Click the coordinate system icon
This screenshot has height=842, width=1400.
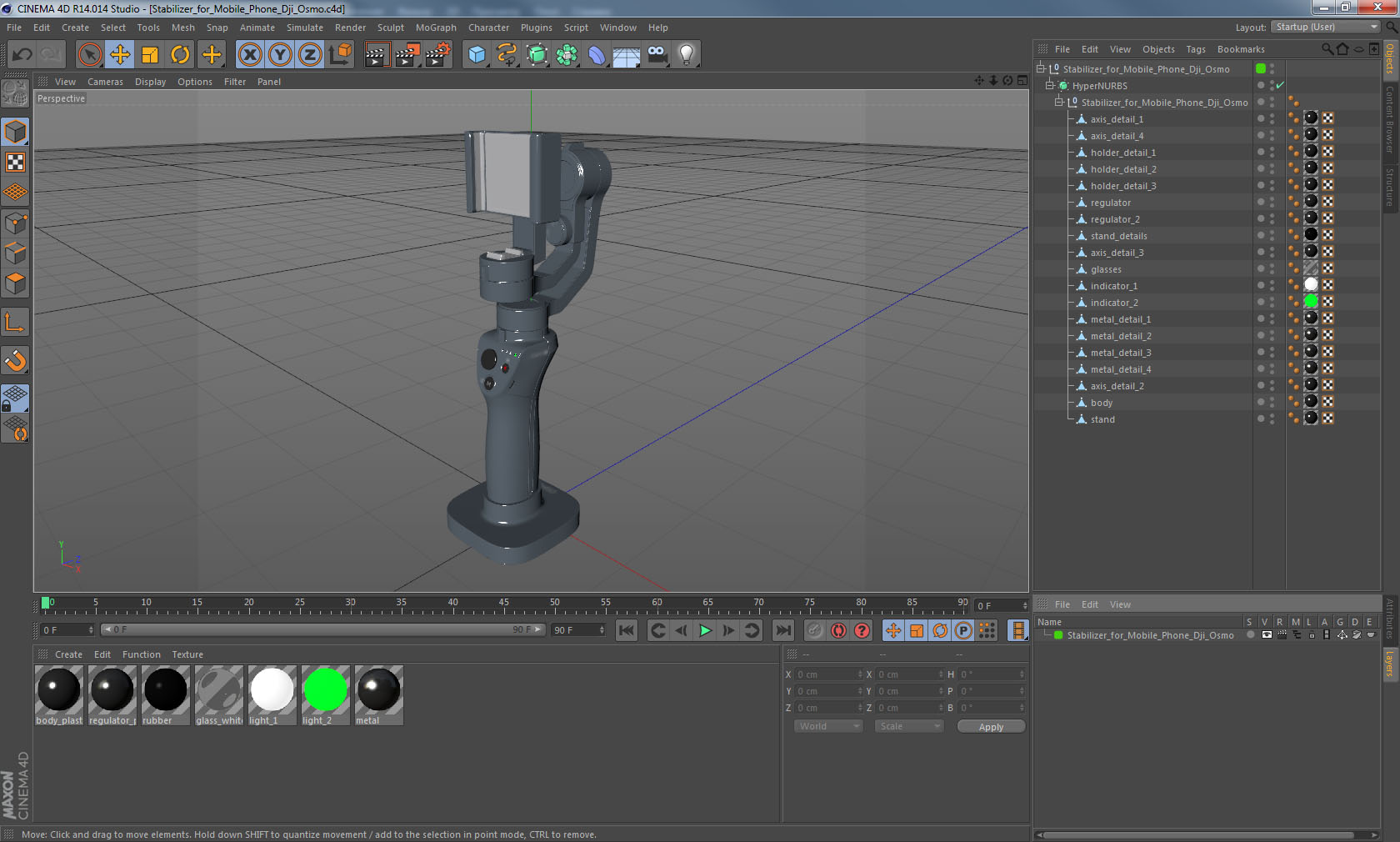tap(340, 55)
